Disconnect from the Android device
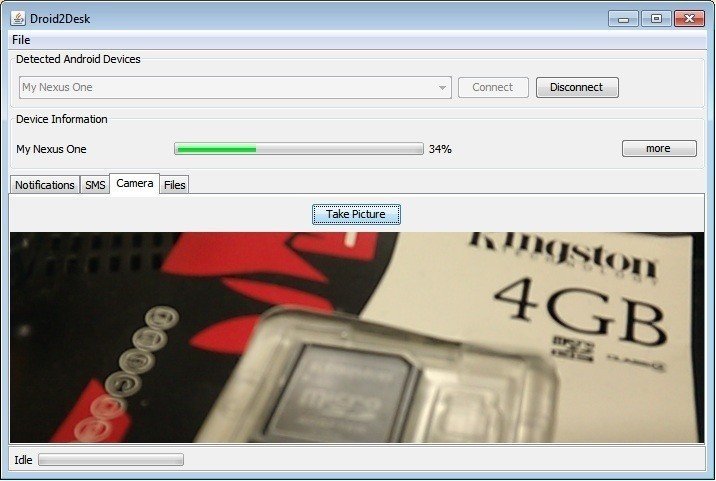 pyautogui.click(x=577, y=87)
